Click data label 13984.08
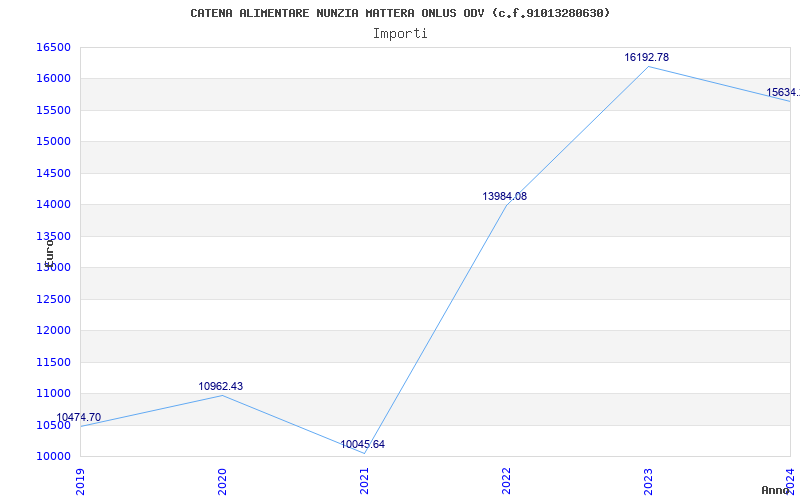The height and width of the screenshot is (500, 800). 505,196
